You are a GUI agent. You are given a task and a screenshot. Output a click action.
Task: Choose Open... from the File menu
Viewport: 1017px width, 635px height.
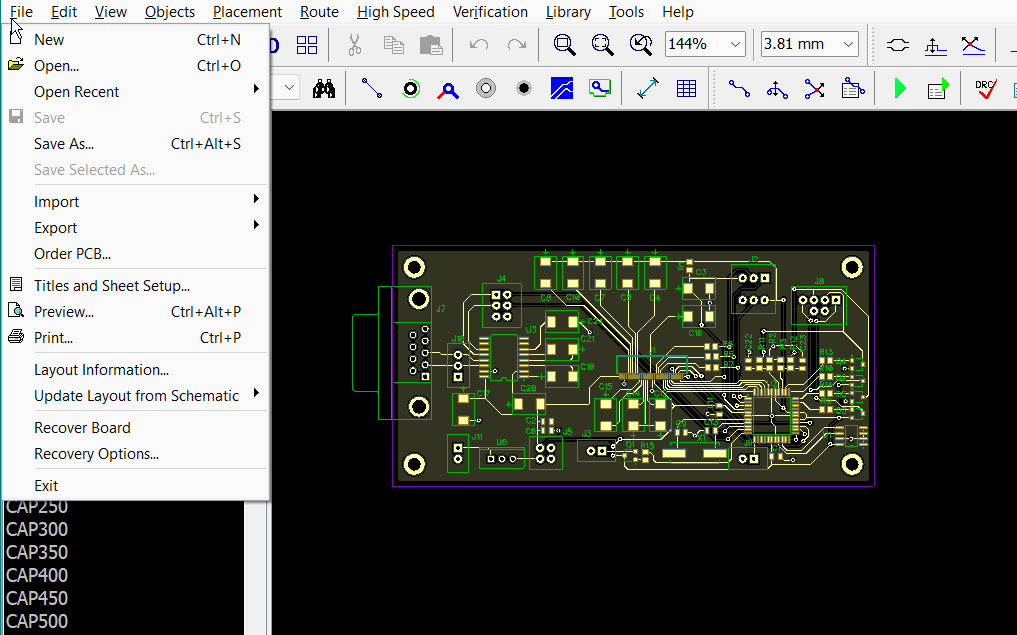coord(135,66)
